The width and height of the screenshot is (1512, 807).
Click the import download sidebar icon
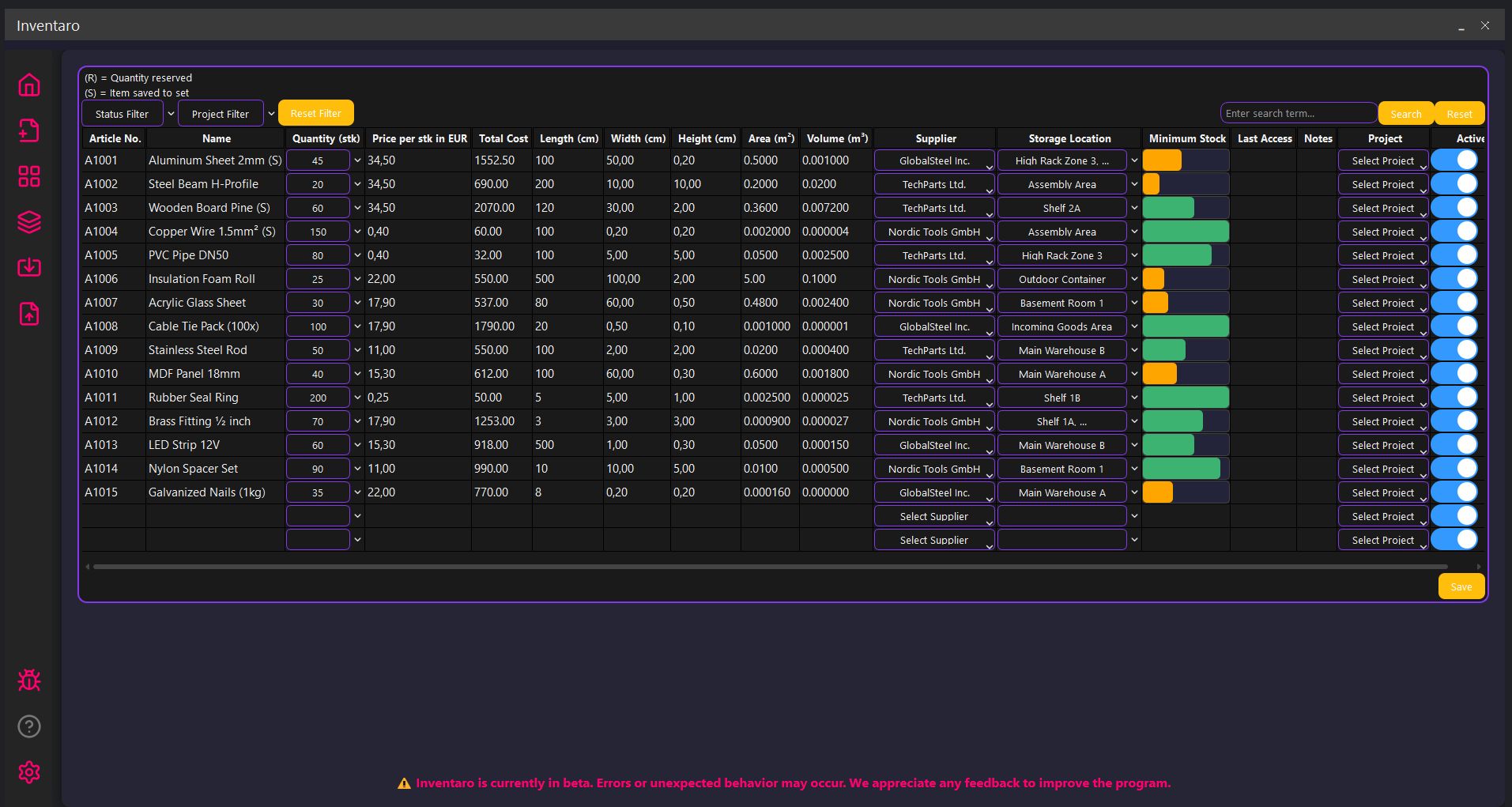[x=29, y=267]
